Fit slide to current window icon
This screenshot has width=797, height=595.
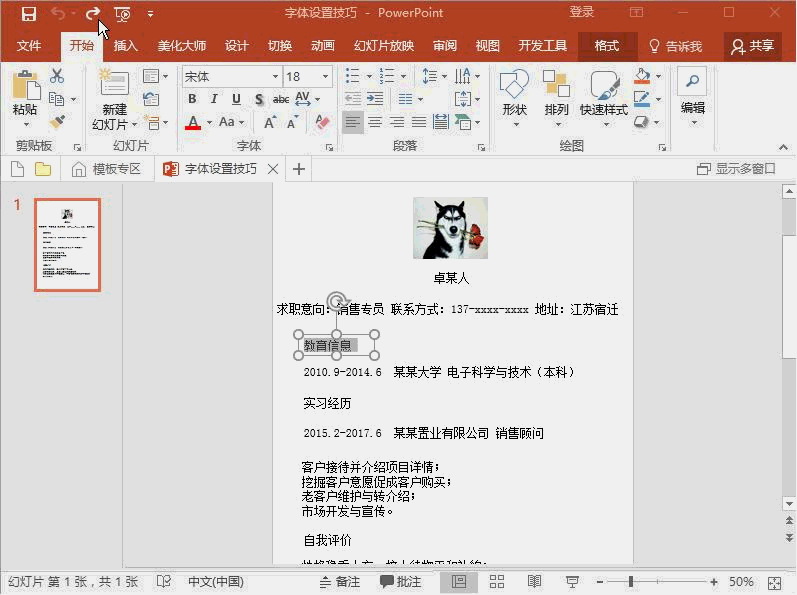click(x=775, y=582)
